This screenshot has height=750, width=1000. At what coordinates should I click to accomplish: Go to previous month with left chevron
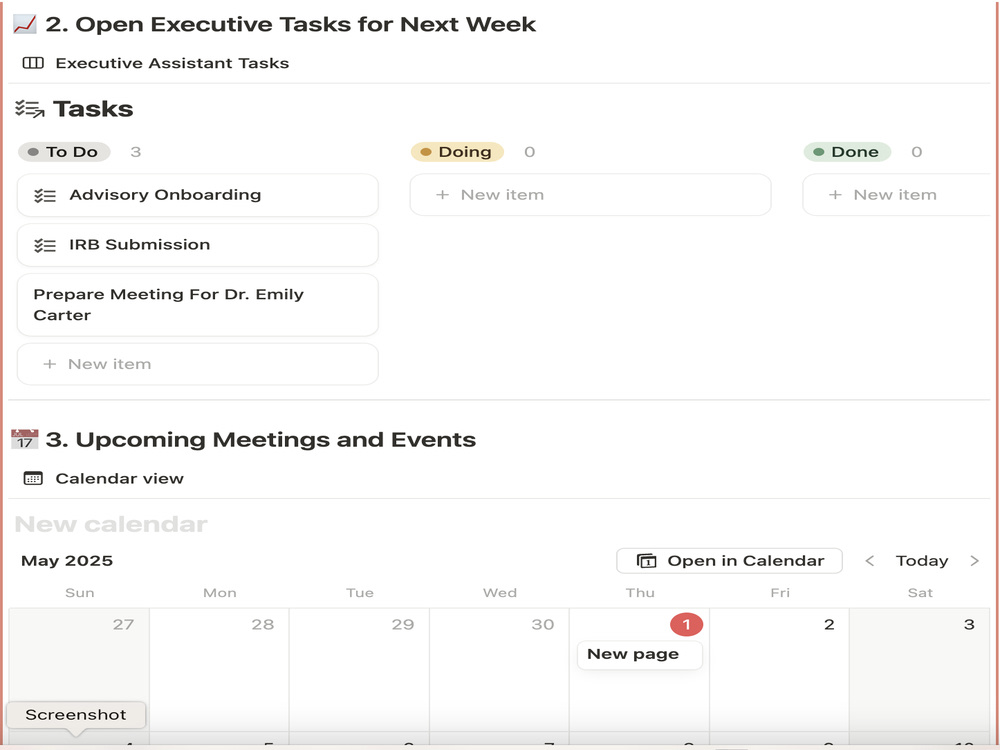pos(869,561)
